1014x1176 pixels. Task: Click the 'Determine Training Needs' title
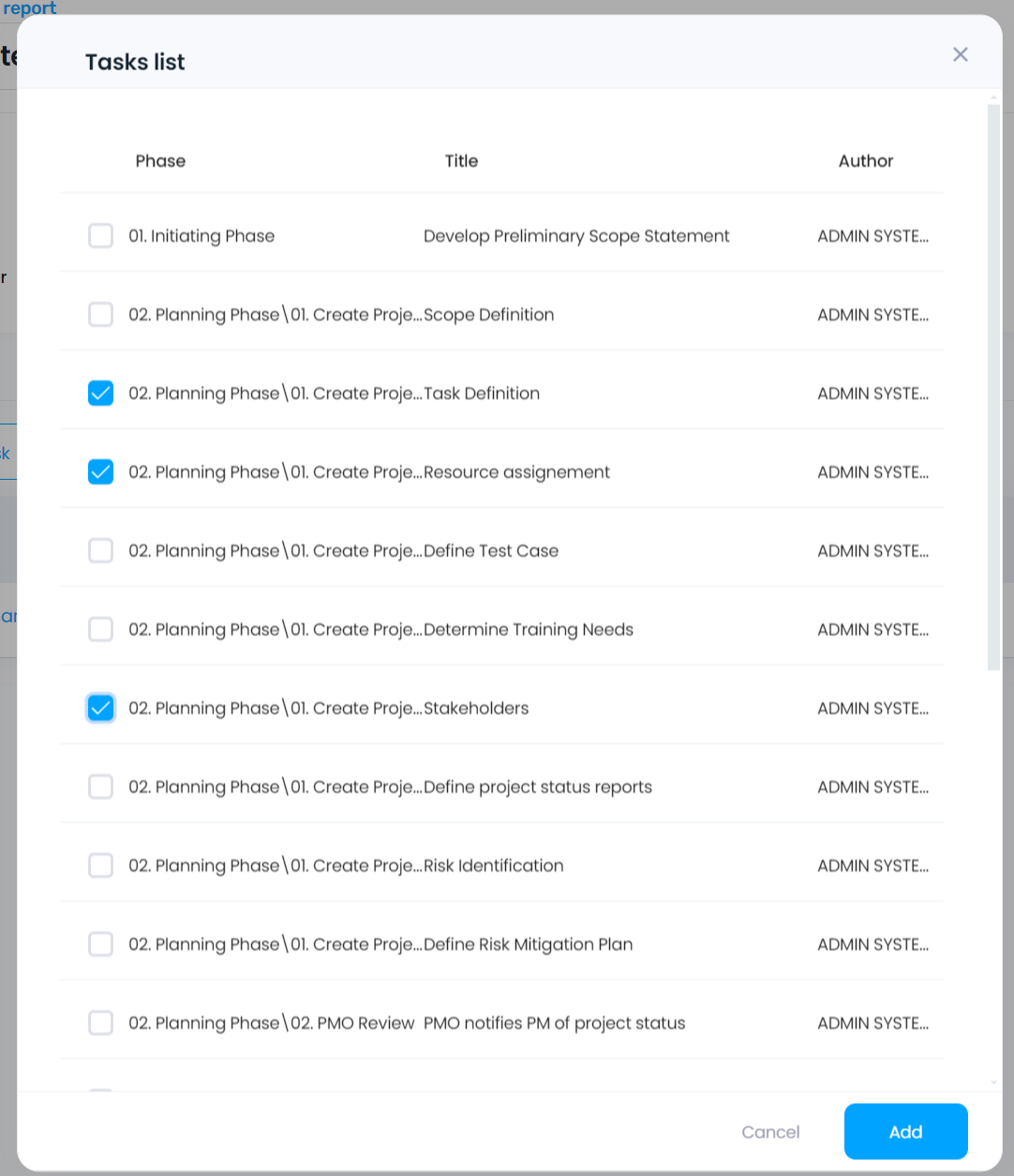[529, 630]
